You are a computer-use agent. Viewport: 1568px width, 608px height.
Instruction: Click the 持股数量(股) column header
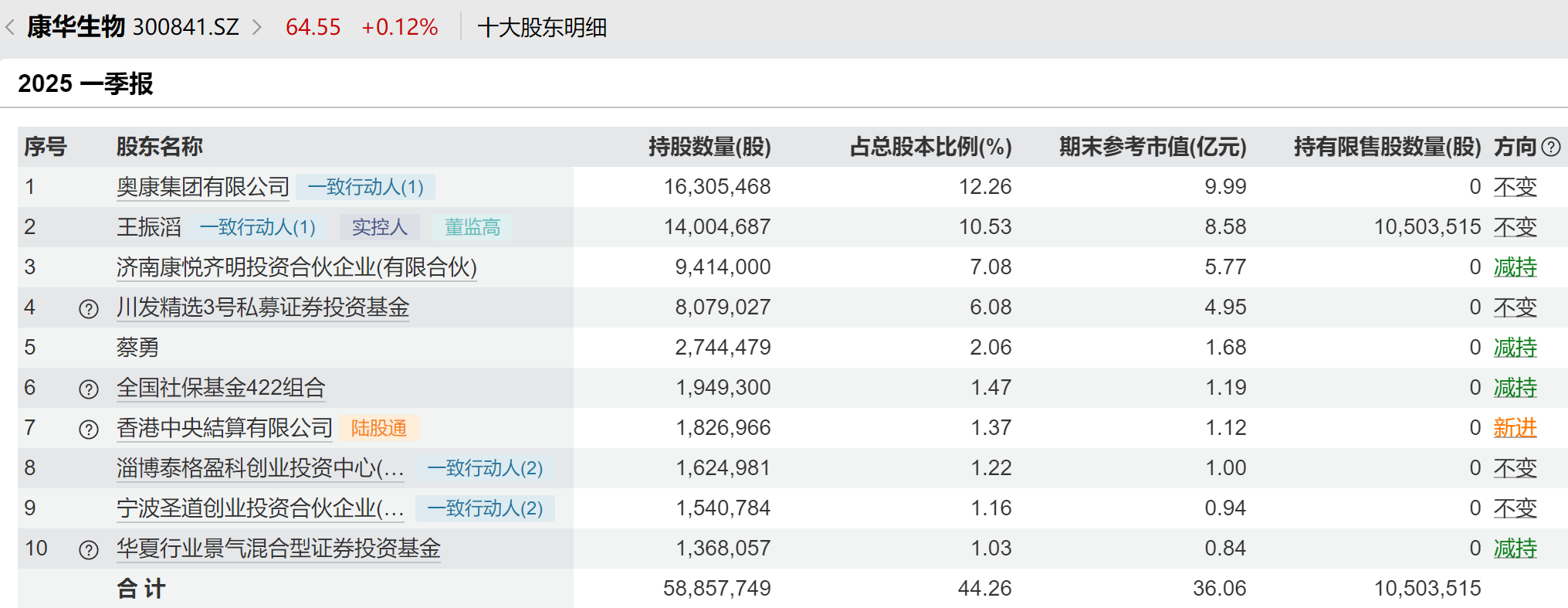[x=709, y=147]
